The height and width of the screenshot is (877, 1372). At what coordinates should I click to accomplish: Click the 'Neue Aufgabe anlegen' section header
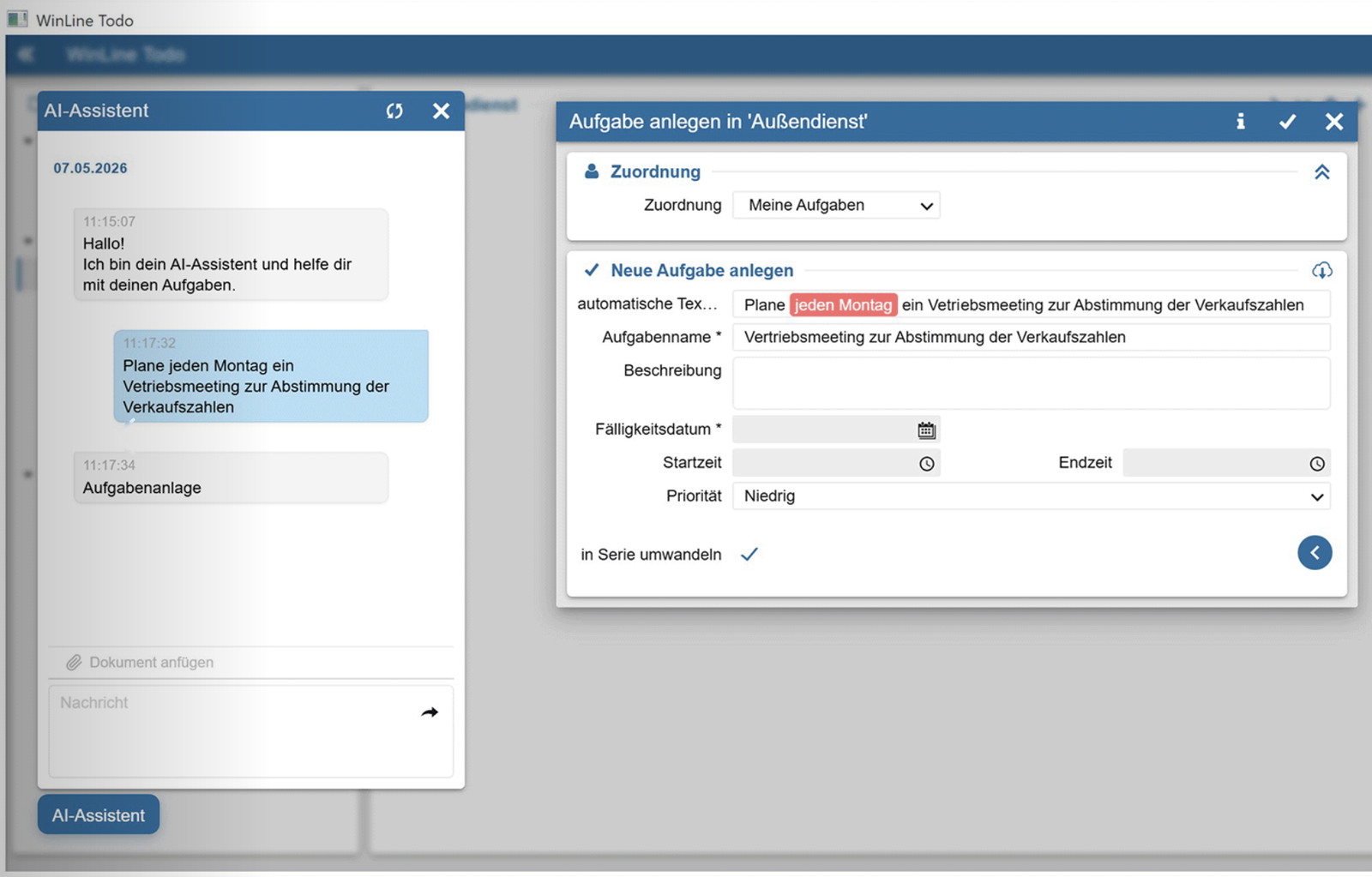pyautogui.click(x=702, y=271)
